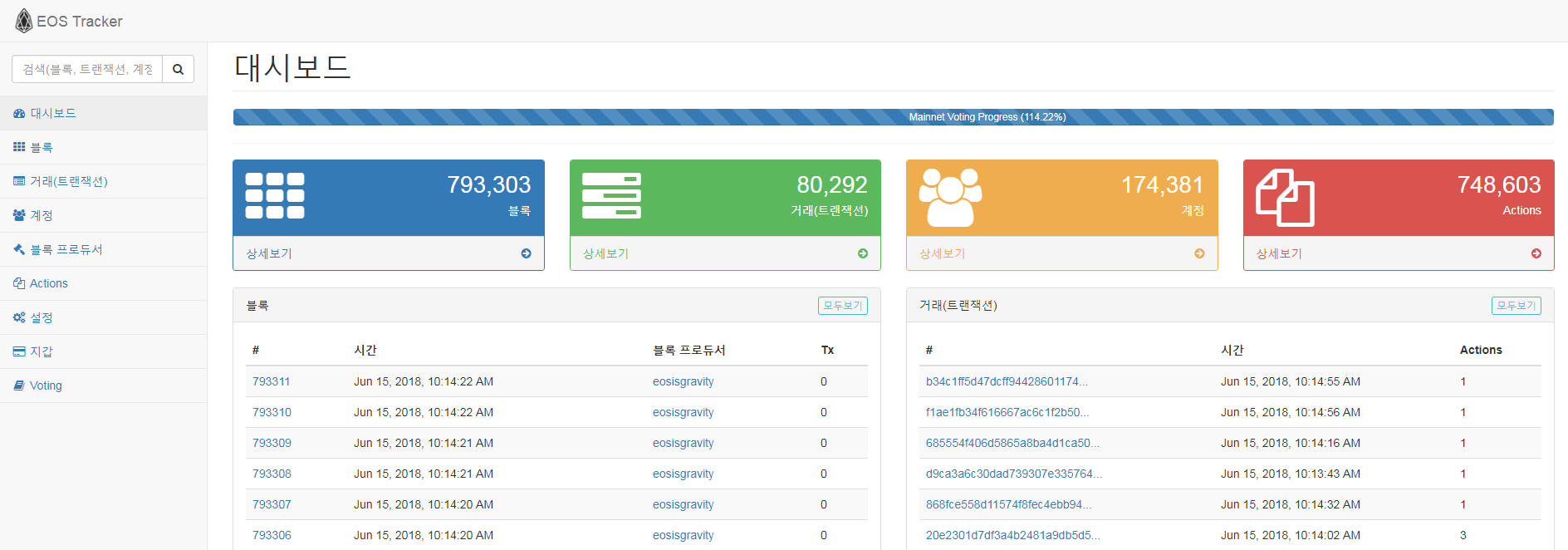1568x550 pixels.
Task: Click the Tx column header
Action: 827,350
